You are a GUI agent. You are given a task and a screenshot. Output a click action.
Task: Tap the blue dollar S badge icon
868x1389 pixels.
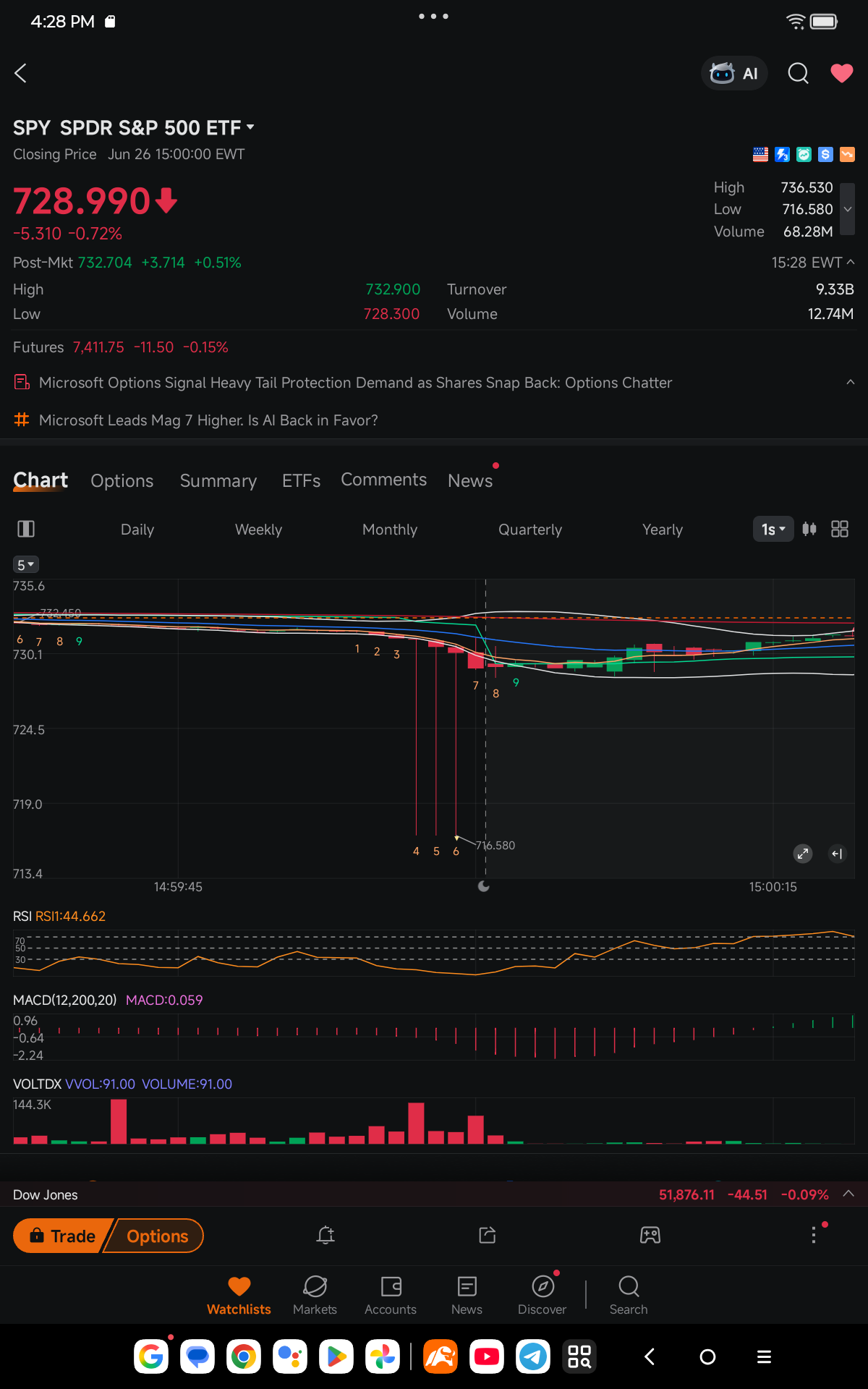(x=825, y=154)
